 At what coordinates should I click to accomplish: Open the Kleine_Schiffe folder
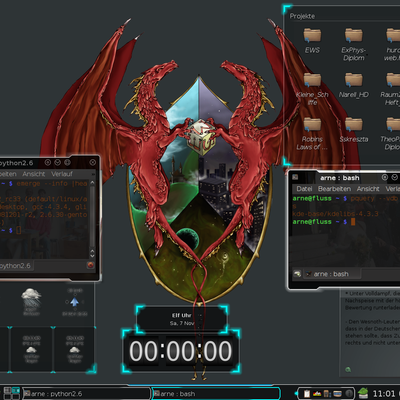[x=312, y=89]
